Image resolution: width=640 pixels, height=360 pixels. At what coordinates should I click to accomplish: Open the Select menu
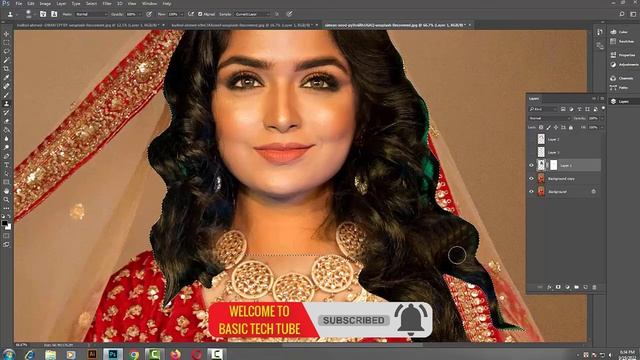[x=91, y=3]
